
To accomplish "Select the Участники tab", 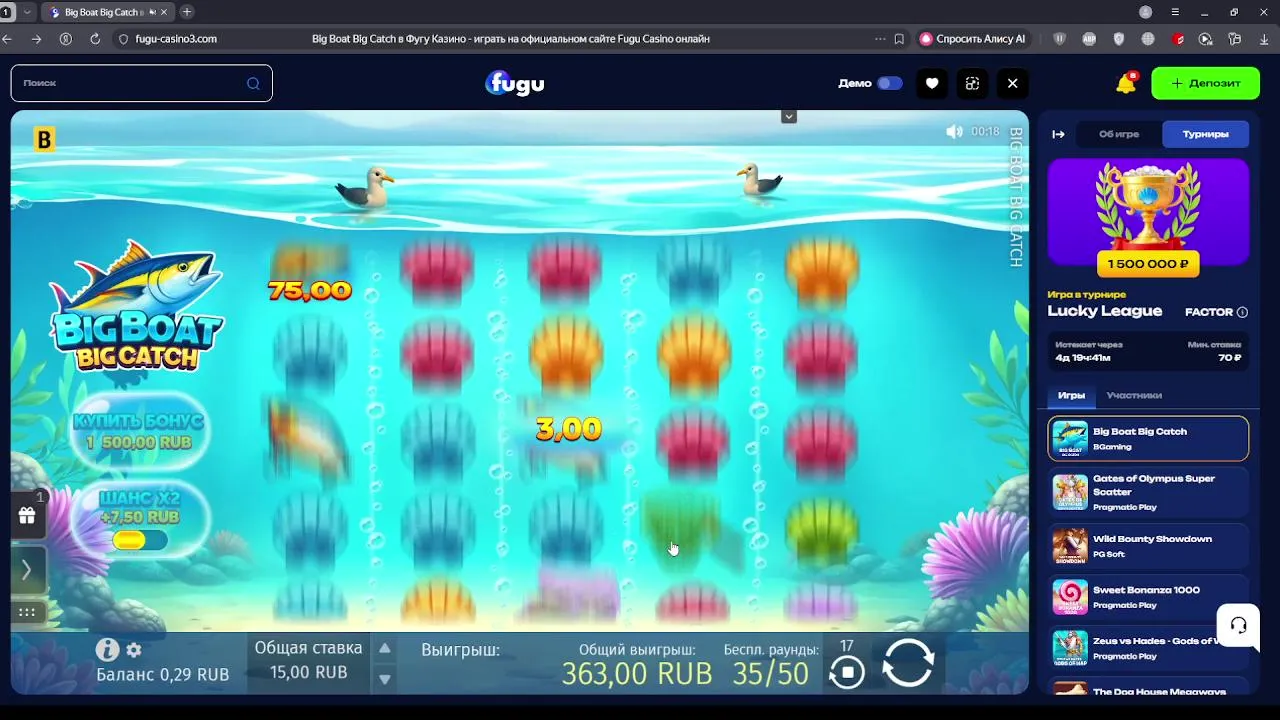I will 1134,395.
